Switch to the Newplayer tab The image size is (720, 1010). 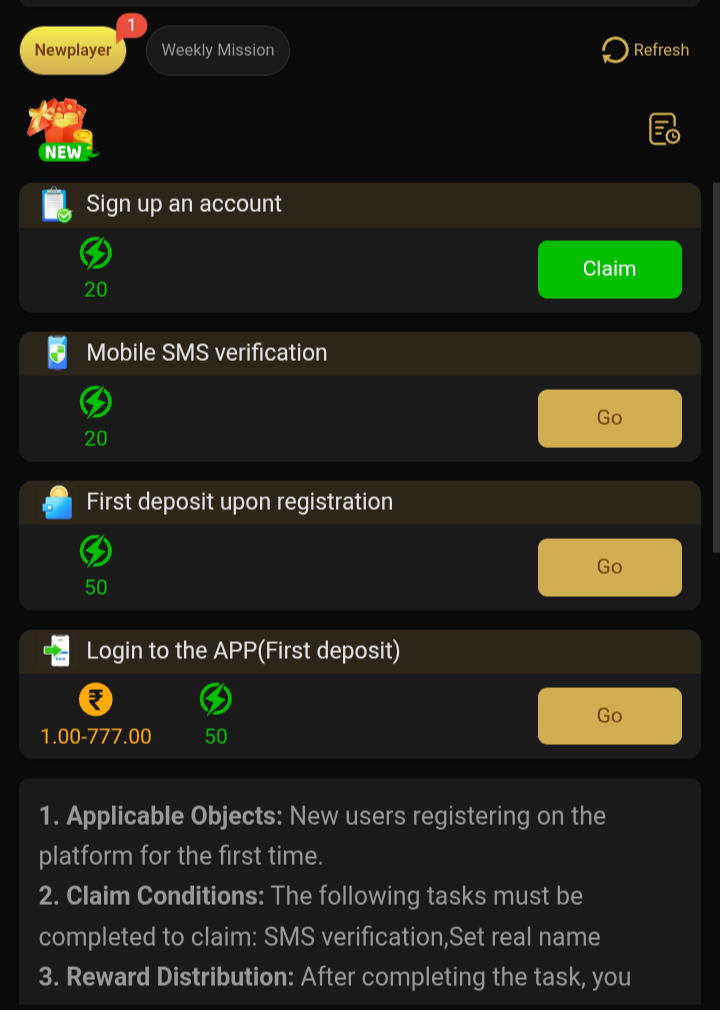coord(73,50)
